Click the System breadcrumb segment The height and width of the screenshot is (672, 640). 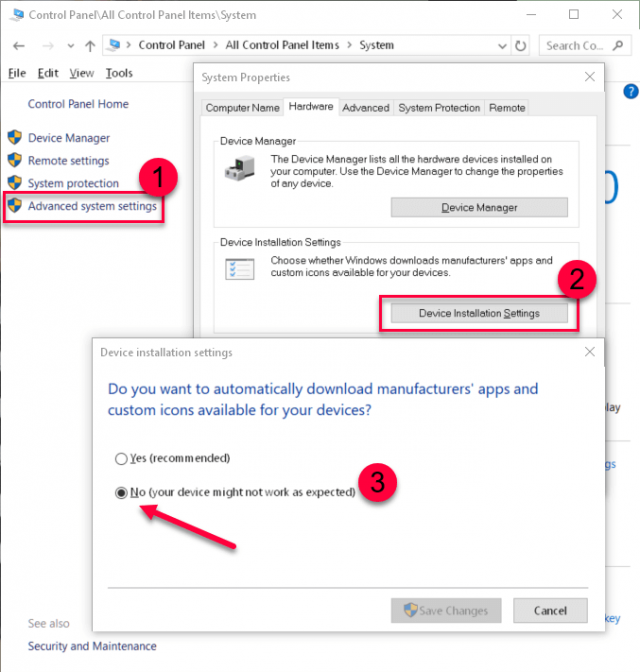pos(376,45)
